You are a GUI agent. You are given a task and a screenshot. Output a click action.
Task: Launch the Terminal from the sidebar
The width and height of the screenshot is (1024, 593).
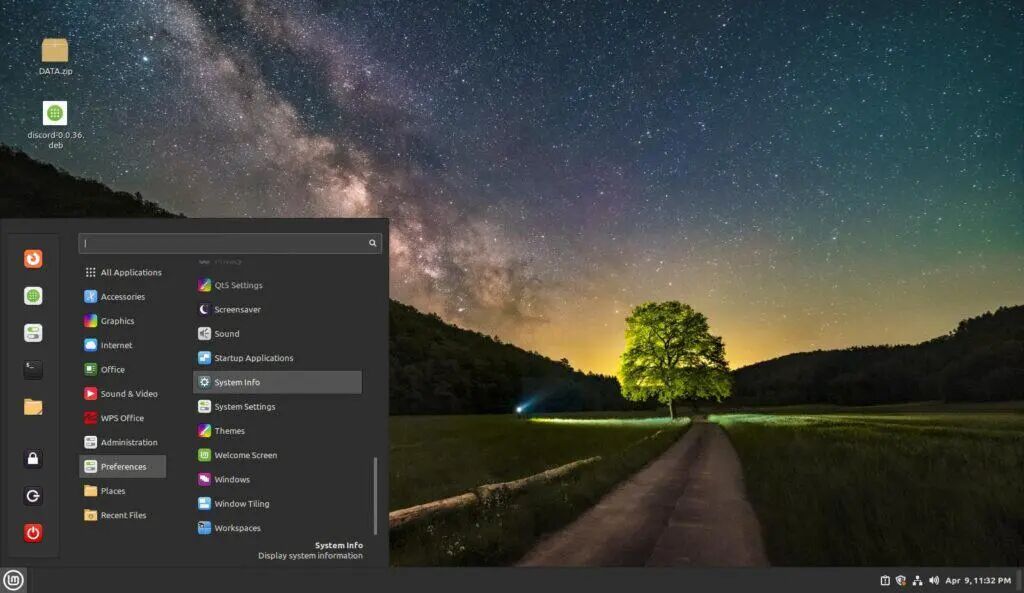tap(33, 368)
